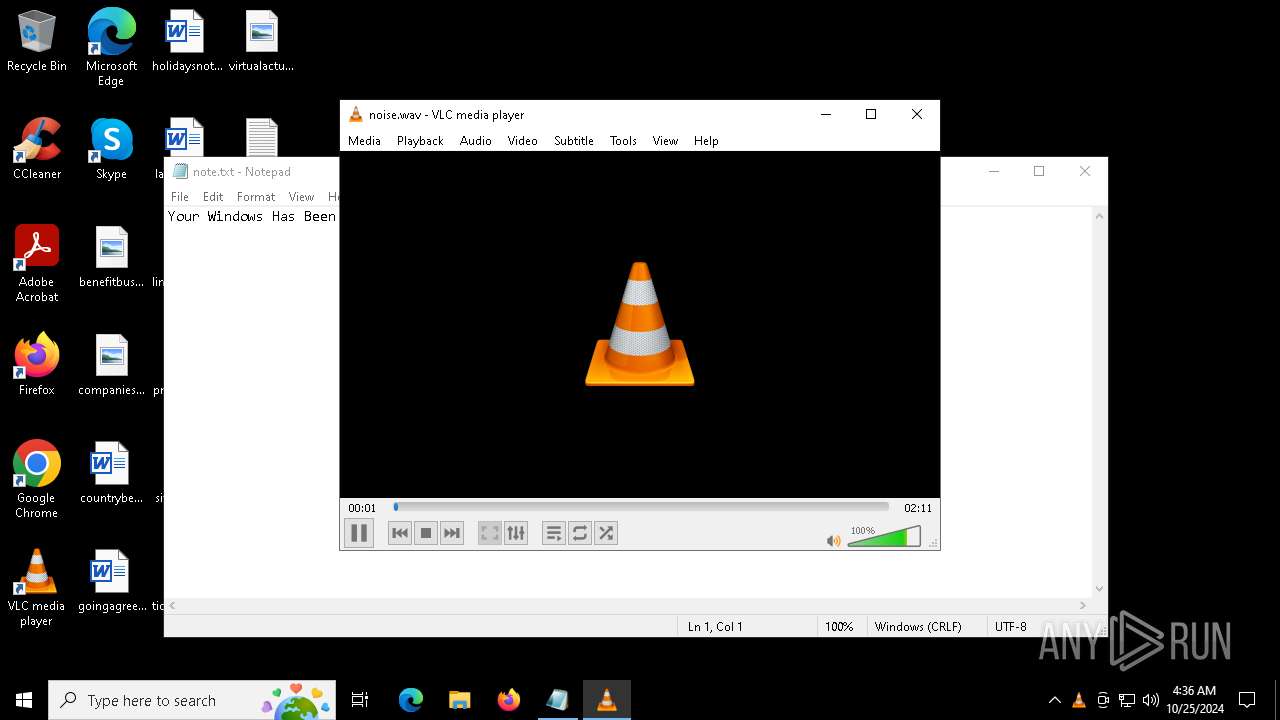Viewport: 1280px width, 720px height.
Task: Pause playback in VLC
Action: click(359, 533)
